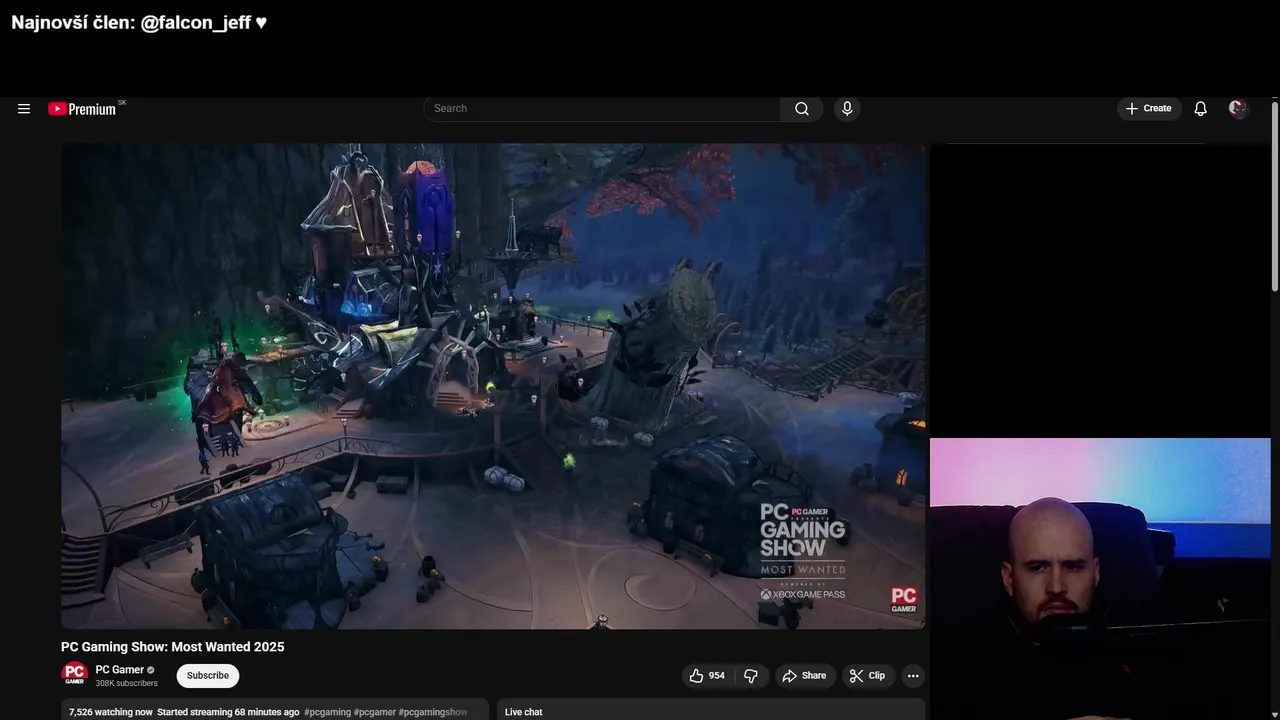
Task: Open the Create button
Action: point(1148,109)
